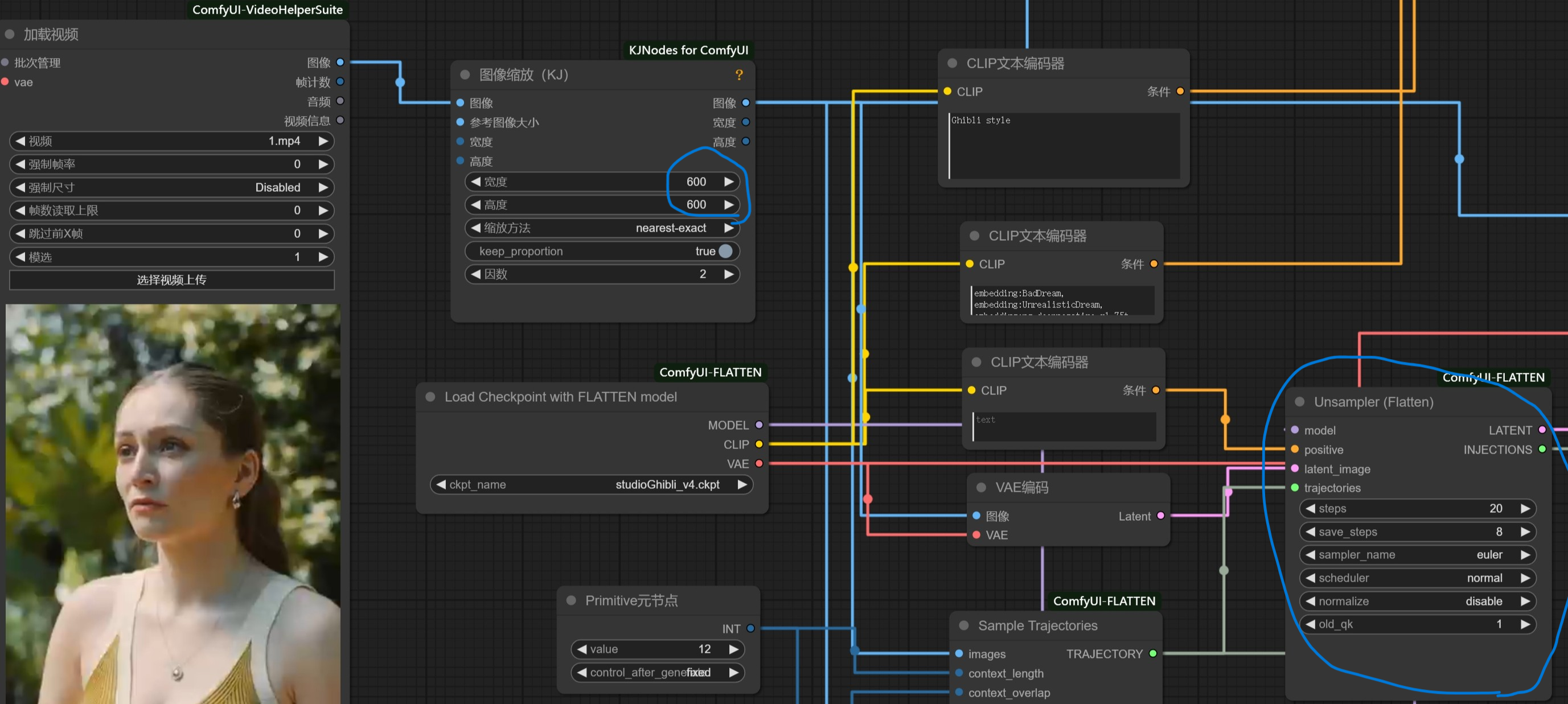Click the ComfyUI-VideoHelperSuite badge label
The height and width of the screenshot is (704, 1568).
point(267,10)
